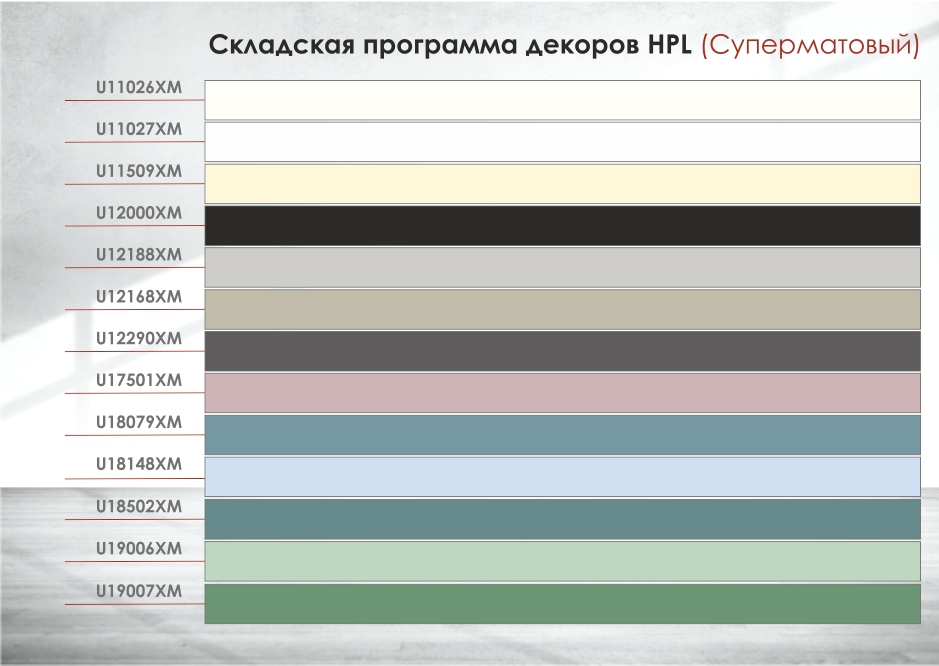Image resolution: width=939 pixels, height=666 pixels.
Task: Select the U12000XM code label
Action: coord(137,214)
